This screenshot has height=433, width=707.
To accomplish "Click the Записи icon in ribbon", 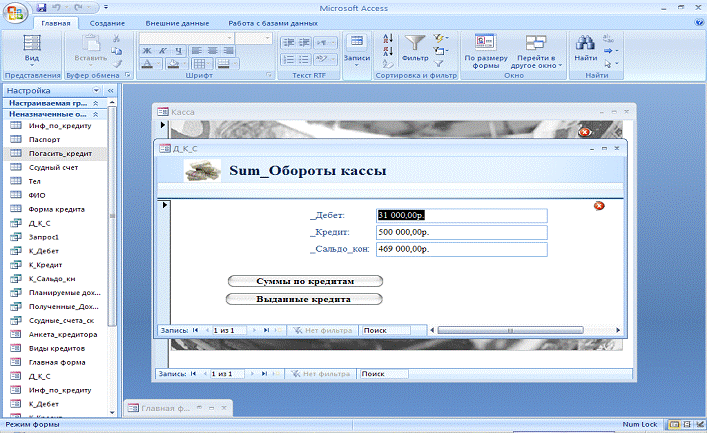I will 355,46.
